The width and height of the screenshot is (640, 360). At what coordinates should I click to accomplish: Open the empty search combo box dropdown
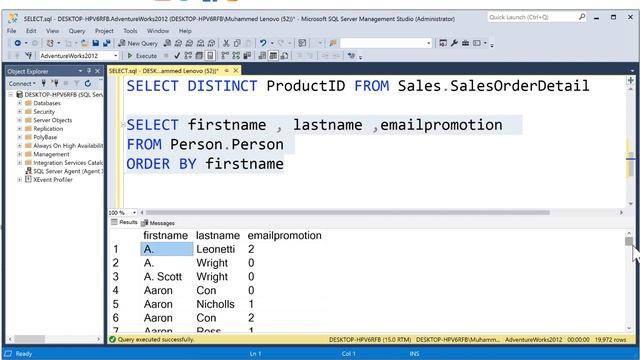(x=428, y=43)
